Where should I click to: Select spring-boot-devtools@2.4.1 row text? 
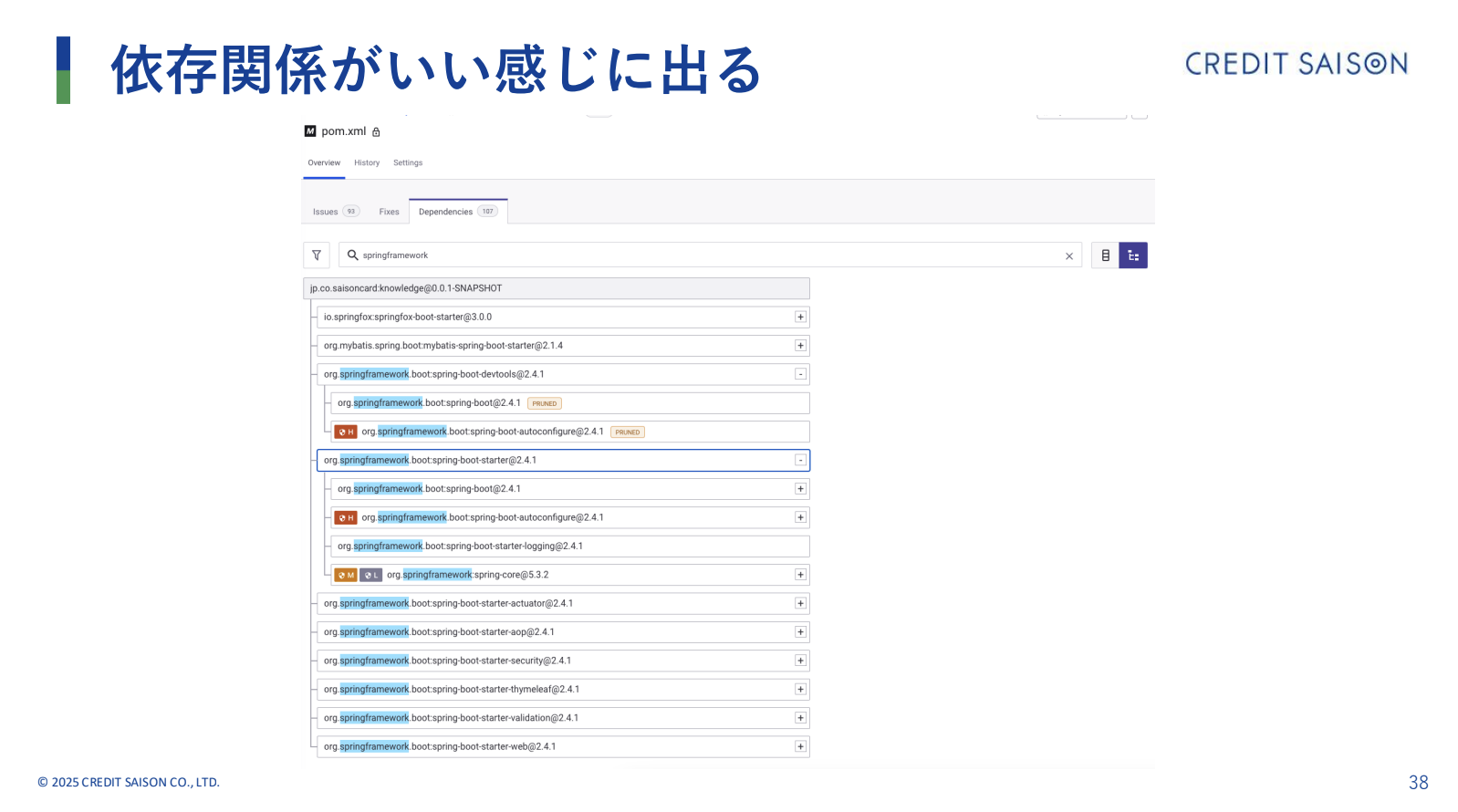click(x=434, y=375)
